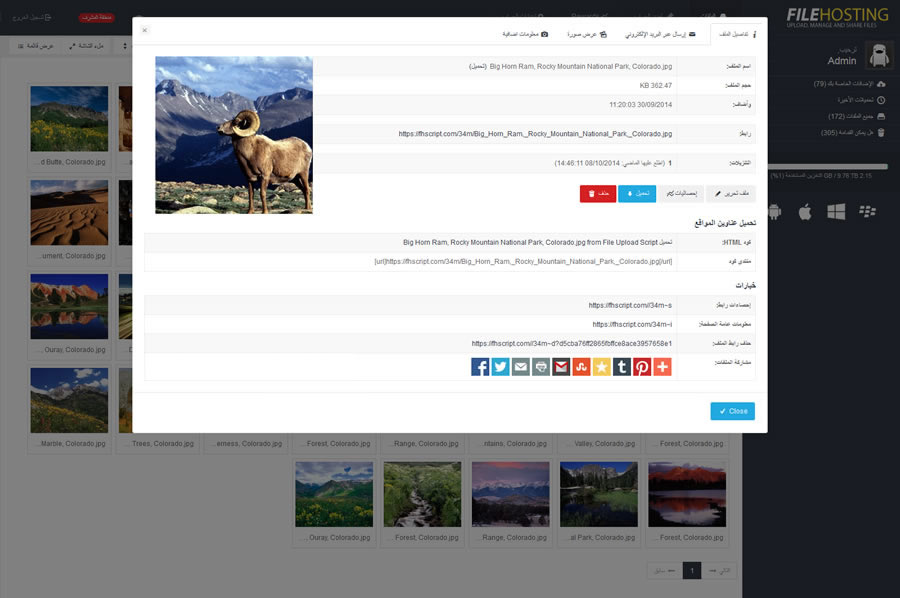Screen dimensions: 900x598
Task: Click the upload date 11:20:03 30/09/2014
Action: tap(641, 104)
